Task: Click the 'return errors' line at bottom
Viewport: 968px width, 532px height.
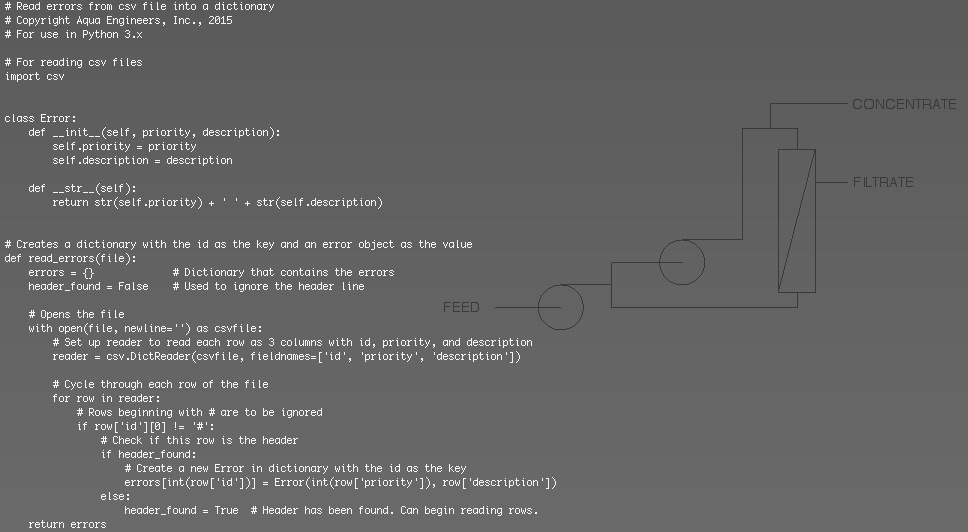Action: point(67,524)
